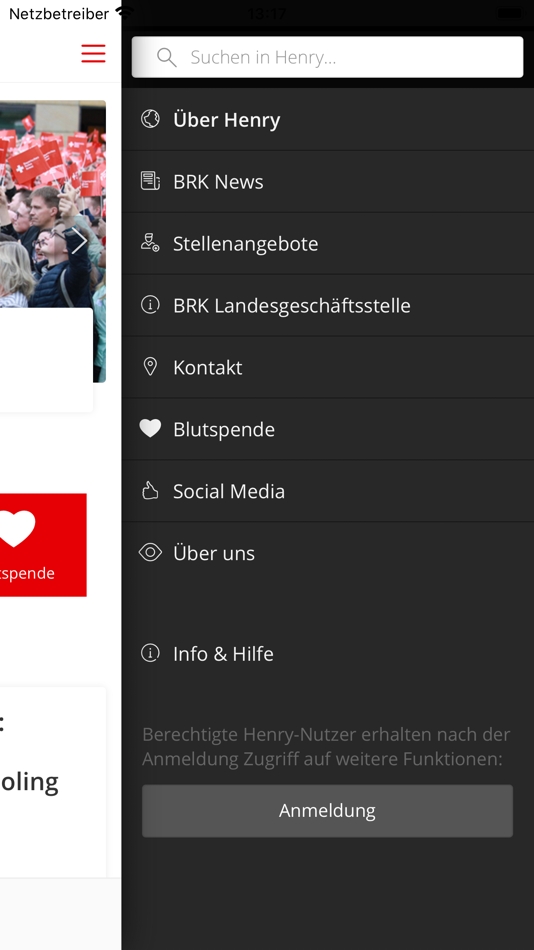Click the newspaper icon beside BRK News
Screen dimensions: 534x950
tap(150, 181)
